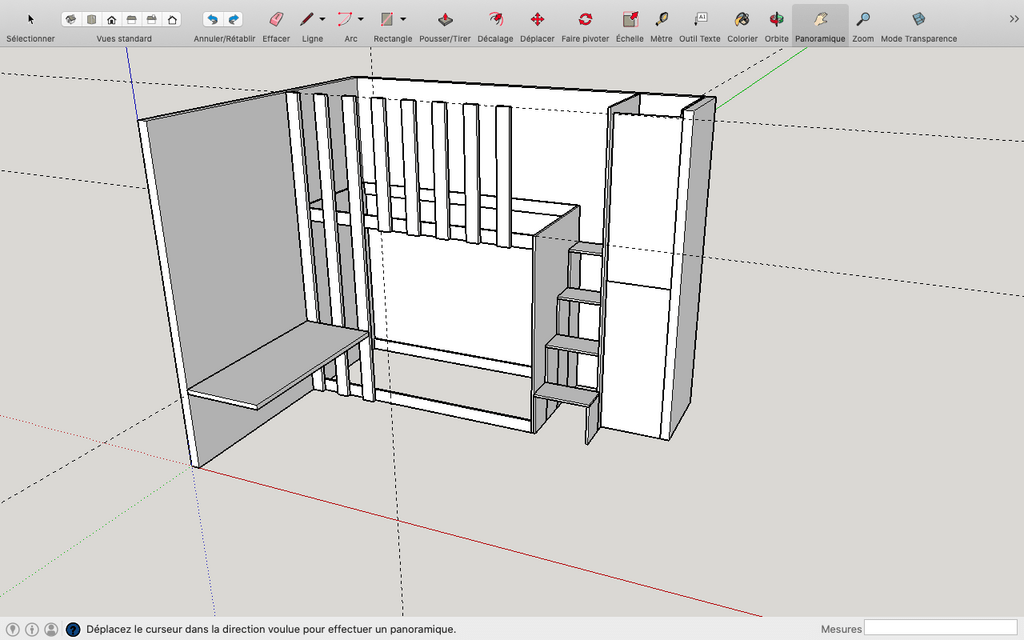Activate the Échelle scale tool
The width and height of the screenshot is (1024, 640).
630,19
